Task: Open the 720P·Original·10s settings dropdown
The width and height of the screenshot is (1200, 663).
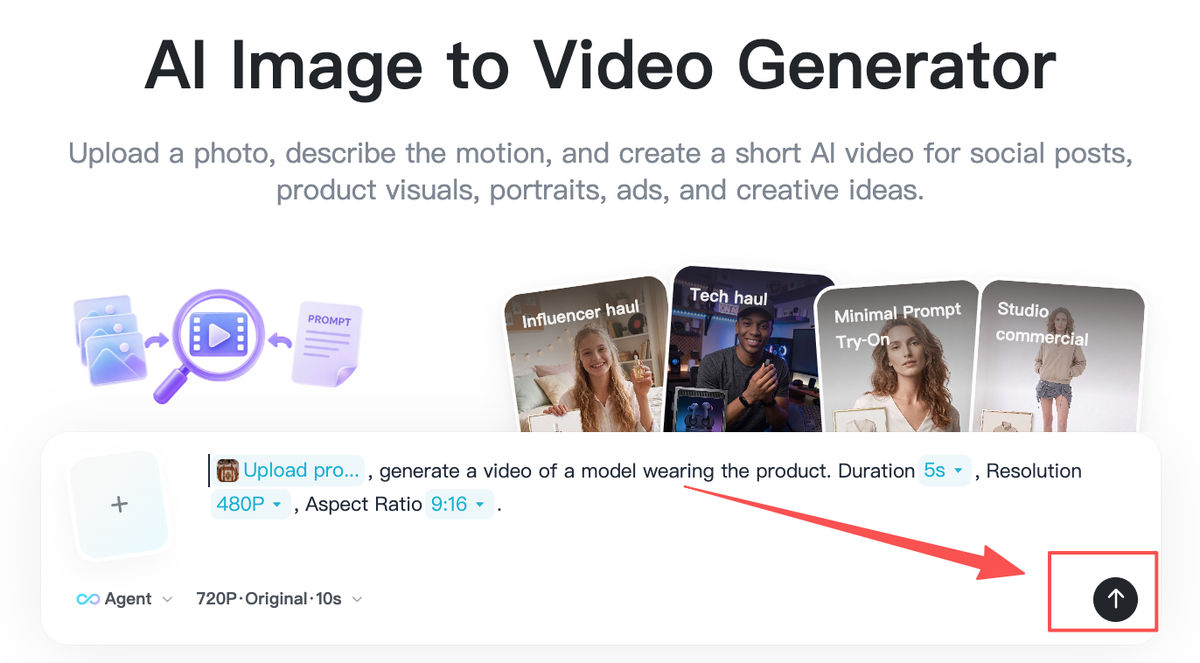Action: coord(279,599)
